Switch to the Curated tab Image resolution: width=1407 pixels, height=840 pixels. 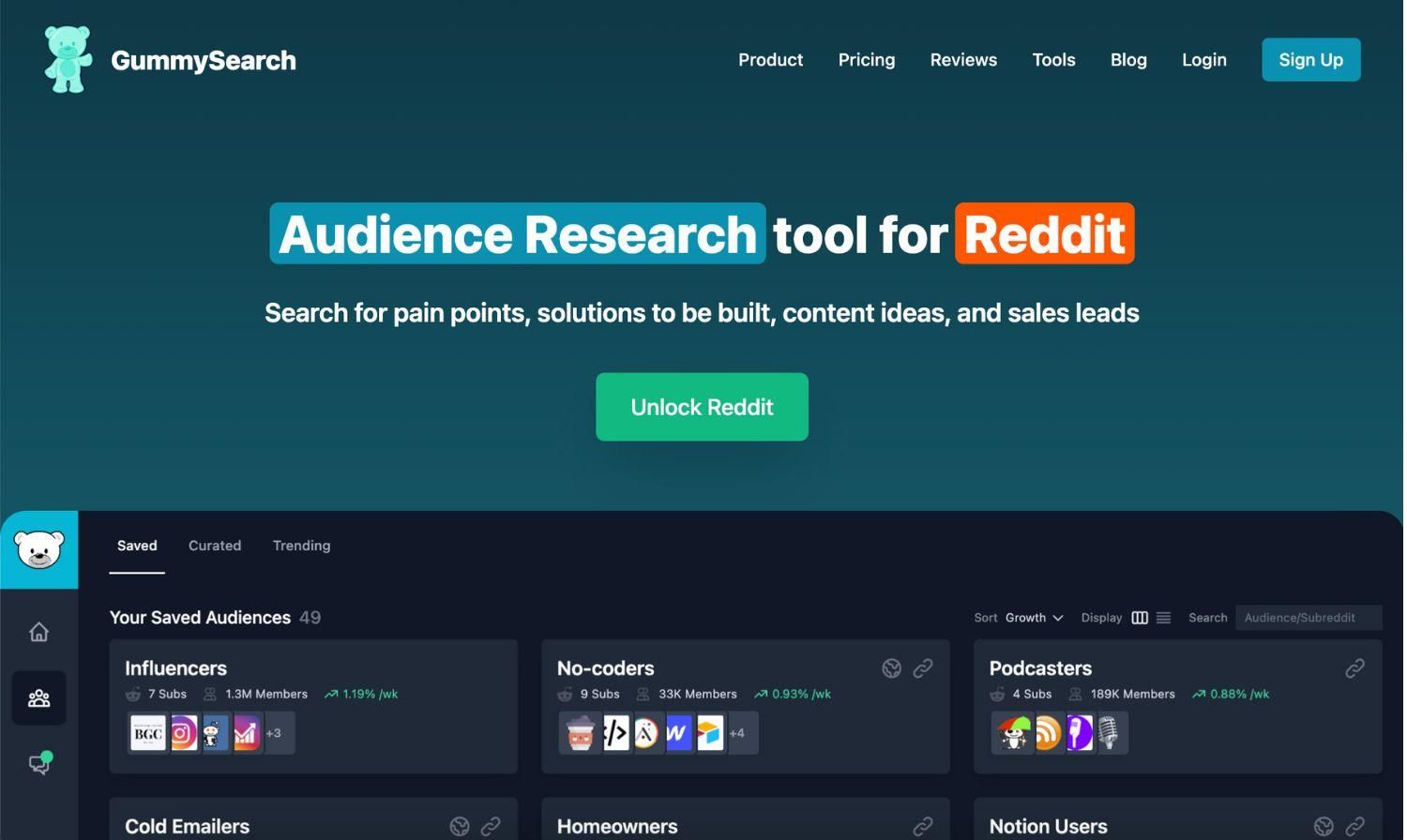click(215, 546)
